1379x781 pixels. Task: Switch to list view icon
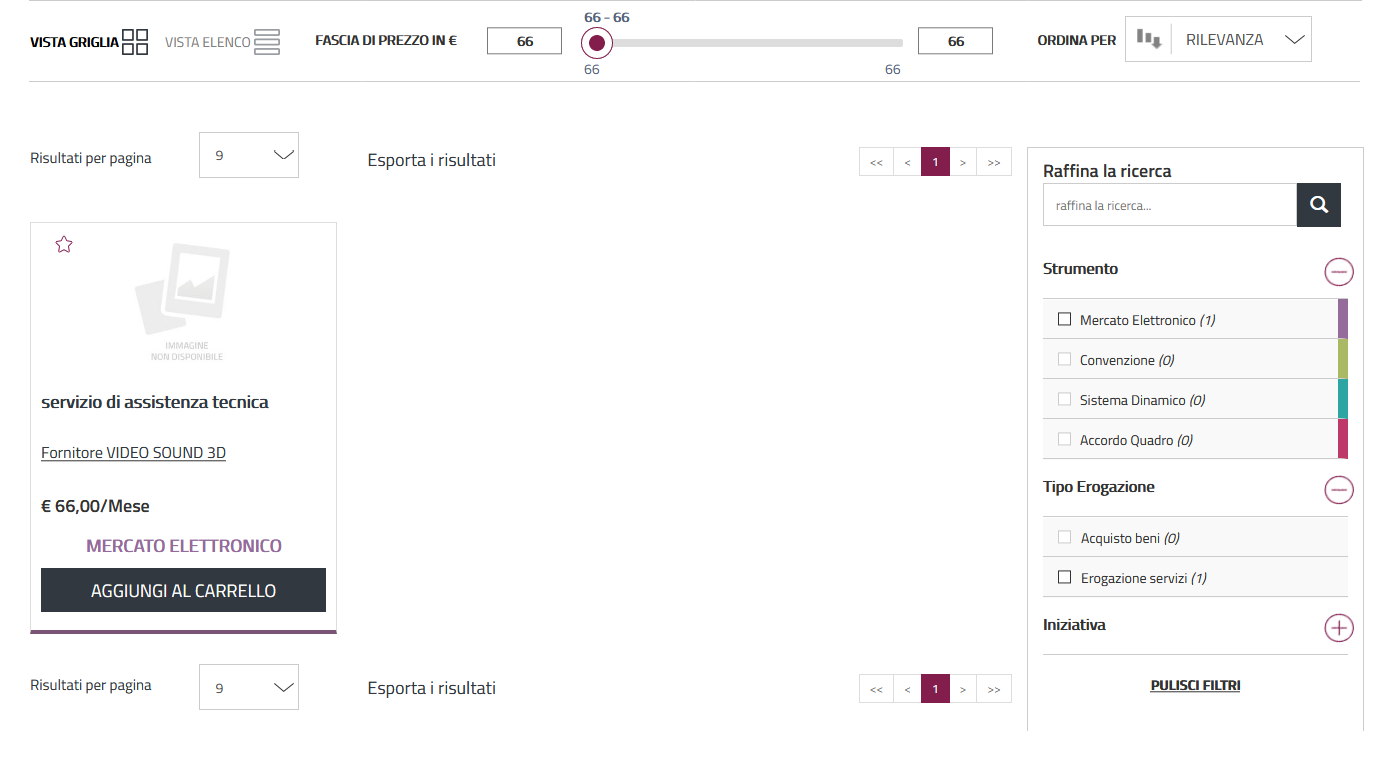click(266, 42)
